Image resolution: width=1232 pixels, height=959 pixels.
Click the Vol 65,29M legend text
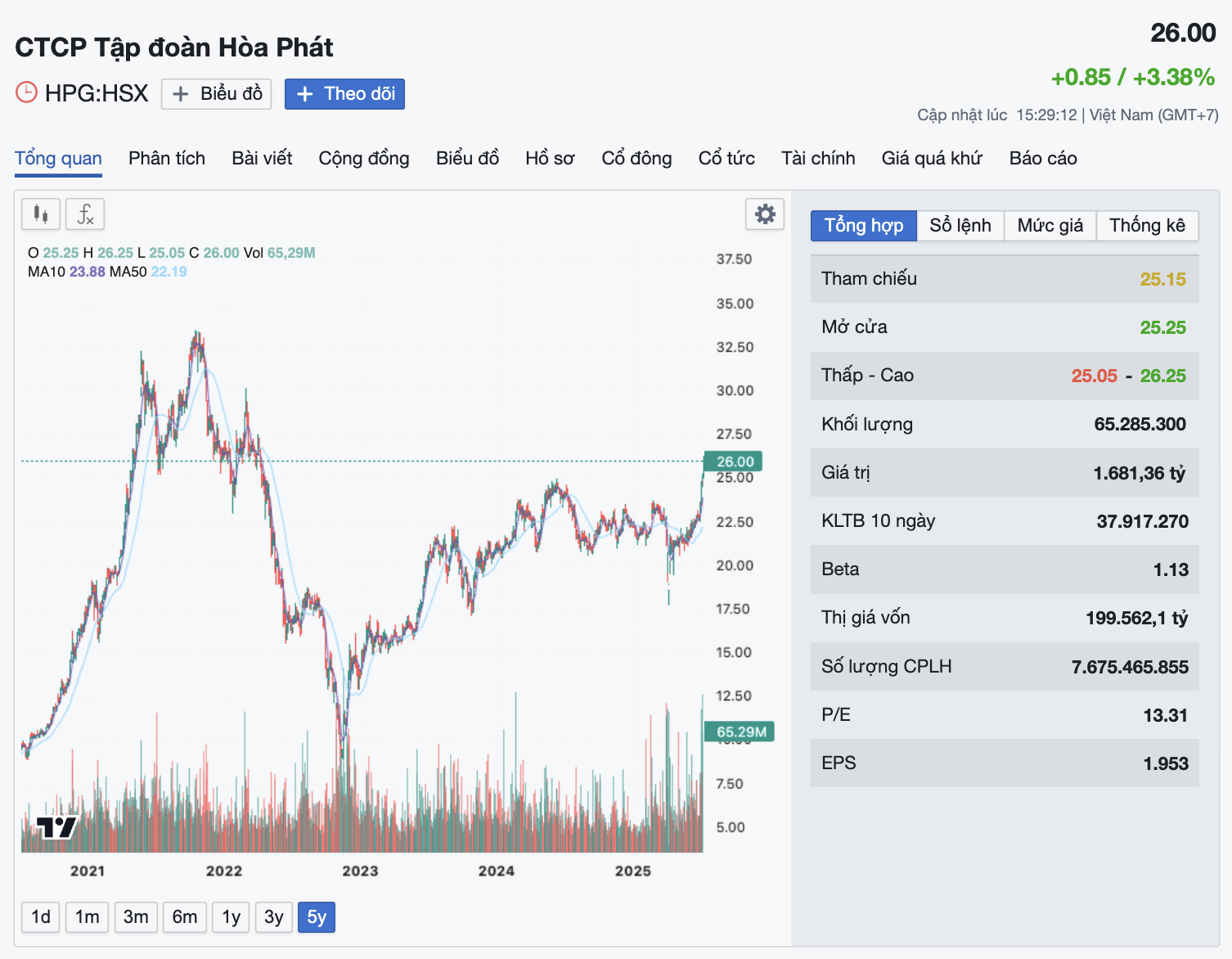[280, 253]
